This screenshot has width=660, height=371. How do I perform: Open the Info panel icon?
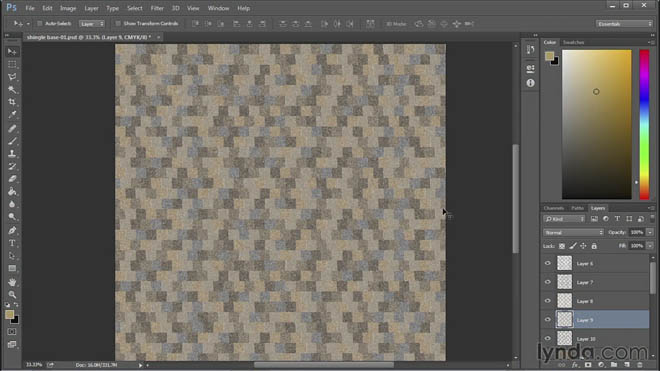coord(530,83)
